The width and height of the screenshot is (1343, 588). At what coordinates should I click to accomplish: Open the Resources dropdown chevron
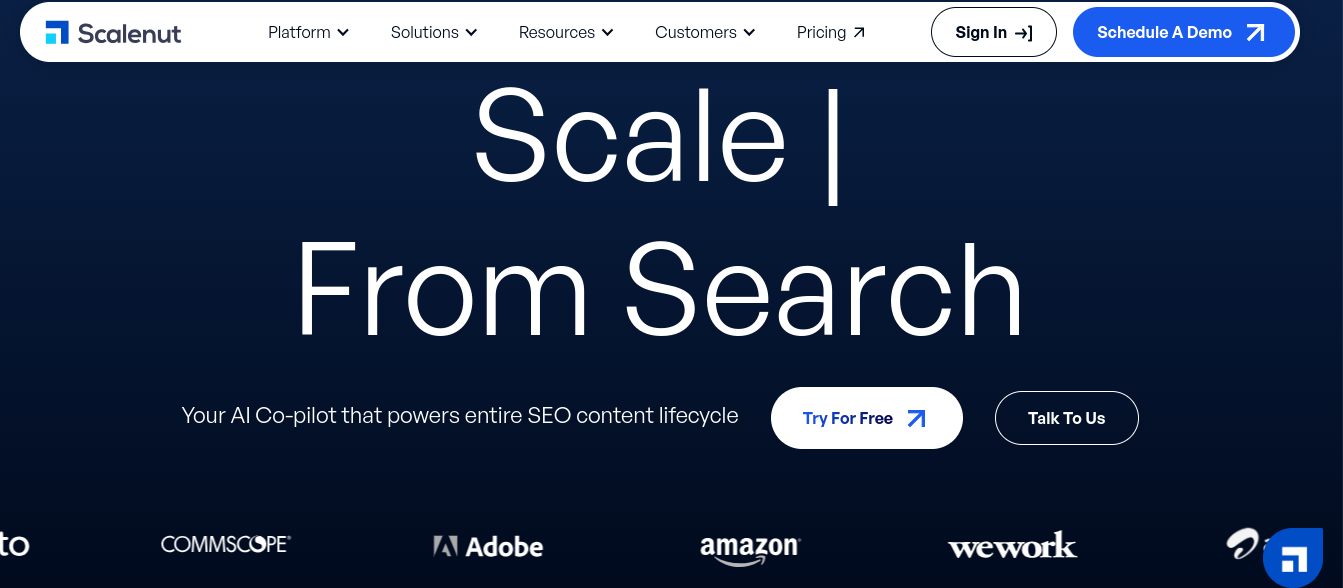(608, 33)
